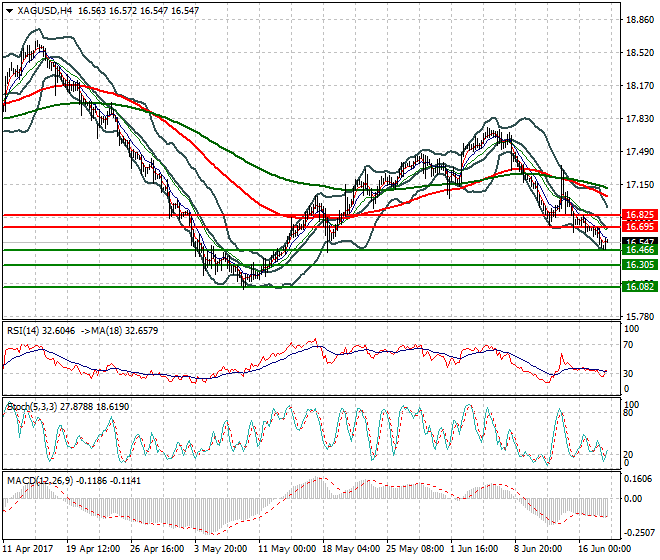Select the Stoch(5,3,3) indicator label
660x560 pixels.
tap(32, 407)
